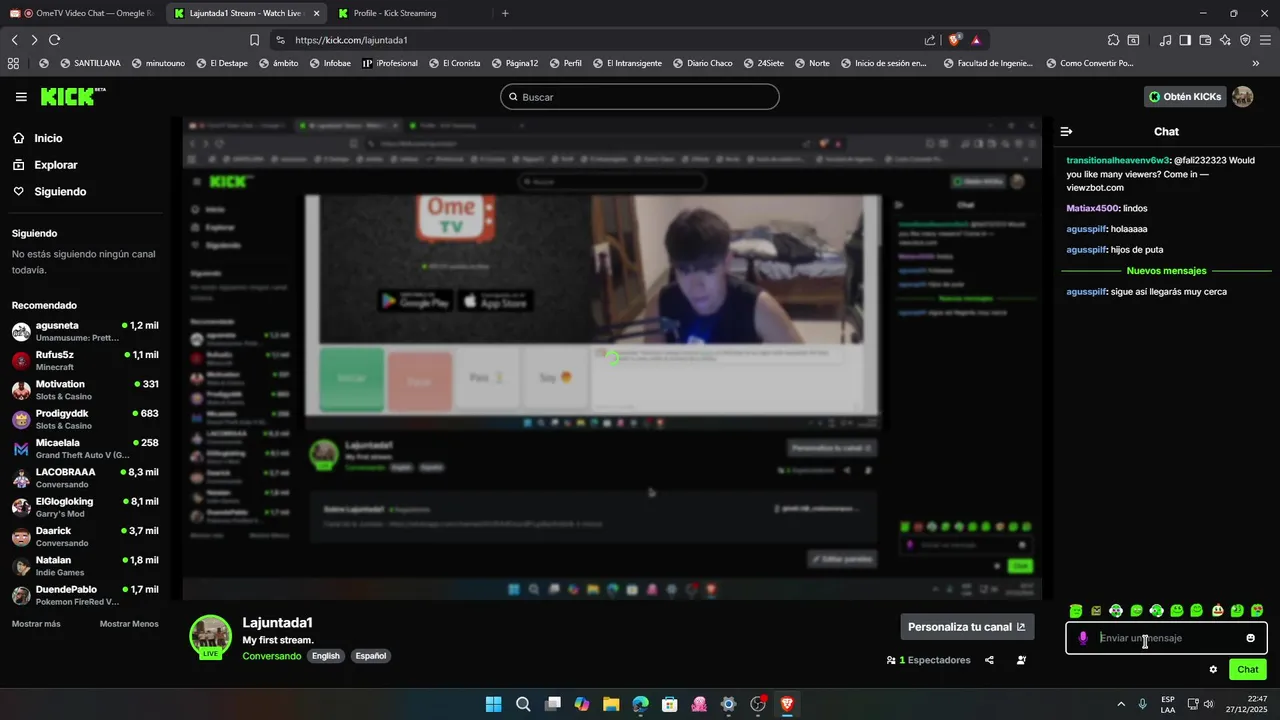Viewport: 1280px width, 720px height.
Task: Open a new browser tab
Action: pos(505,13)
